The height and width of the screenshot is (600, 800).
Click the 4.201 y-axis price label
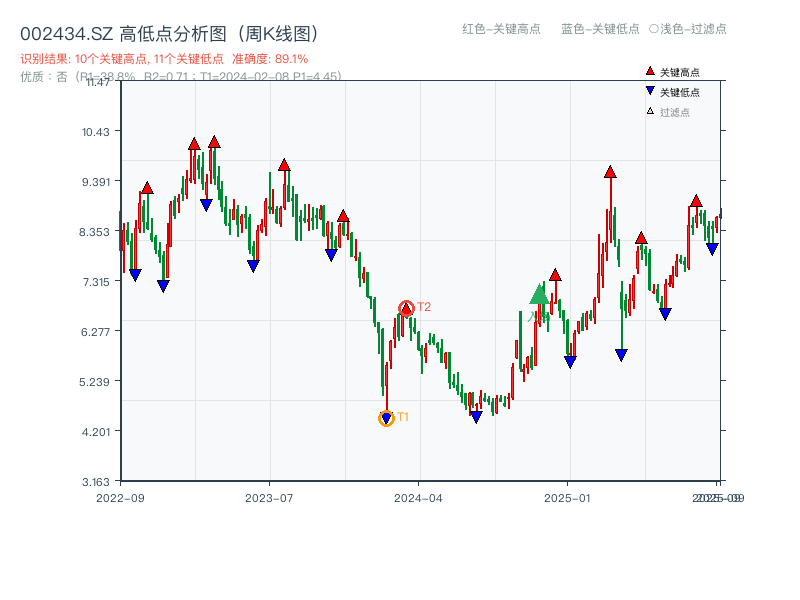tap(95, 432)
